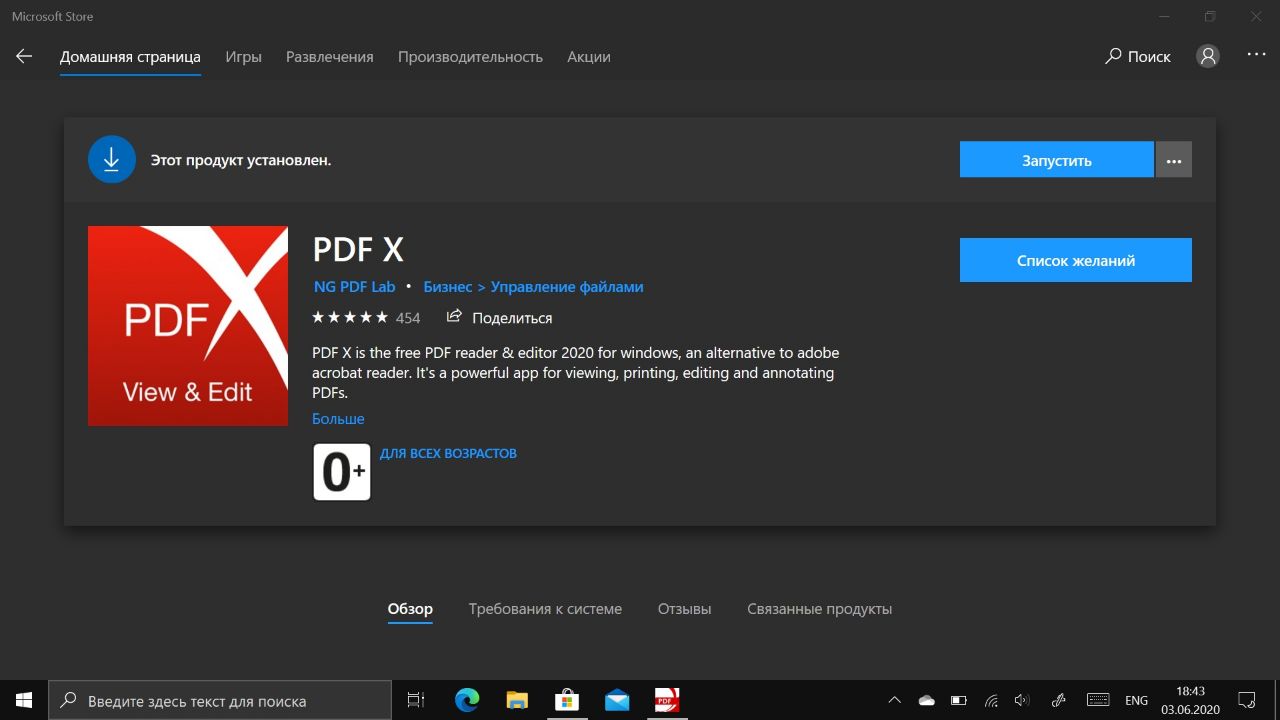The height and width of the screenshot is (720, 1280).
Task: Click the Этот продукт установлен text
Action: pyautogui.click(x=241, y=160)
